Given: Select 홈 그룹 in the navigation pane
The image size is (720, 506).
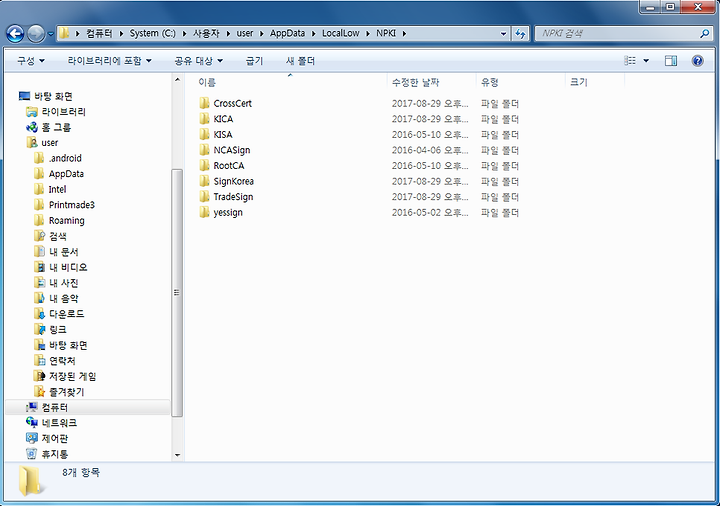Looking at the screenshot, I should [x=56, y=128].
